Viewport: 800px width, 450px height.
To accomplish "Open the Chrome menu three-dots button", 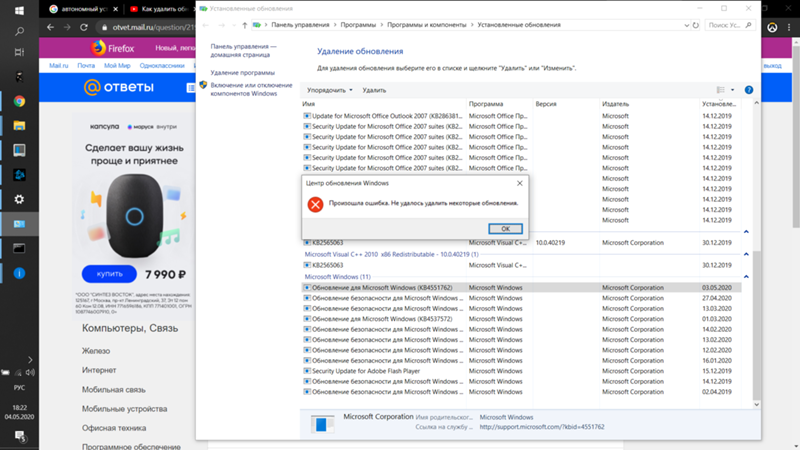I will pyautogui.click(x=789, y=28).
